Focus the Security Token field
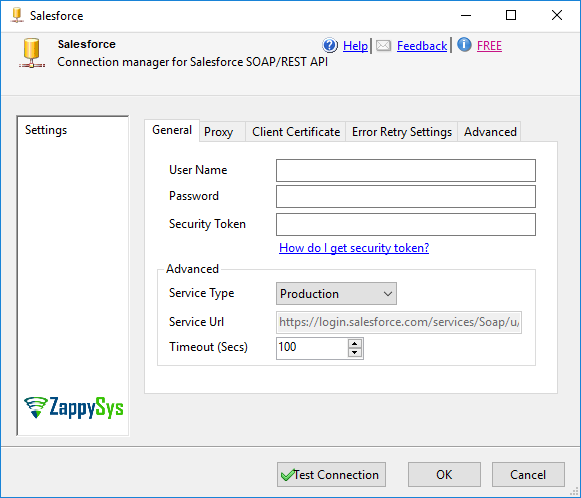The image size is (581, 498). (406, 224)
